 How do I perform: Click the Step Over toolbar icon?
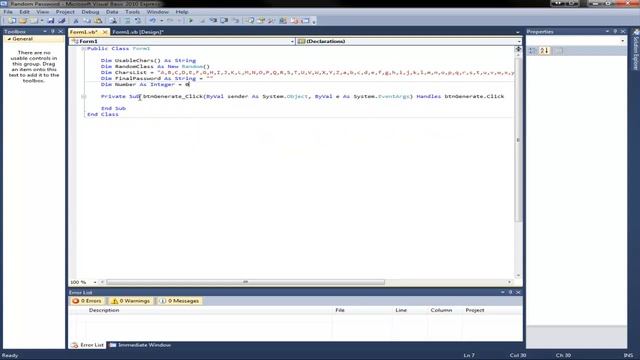(224, 20)
